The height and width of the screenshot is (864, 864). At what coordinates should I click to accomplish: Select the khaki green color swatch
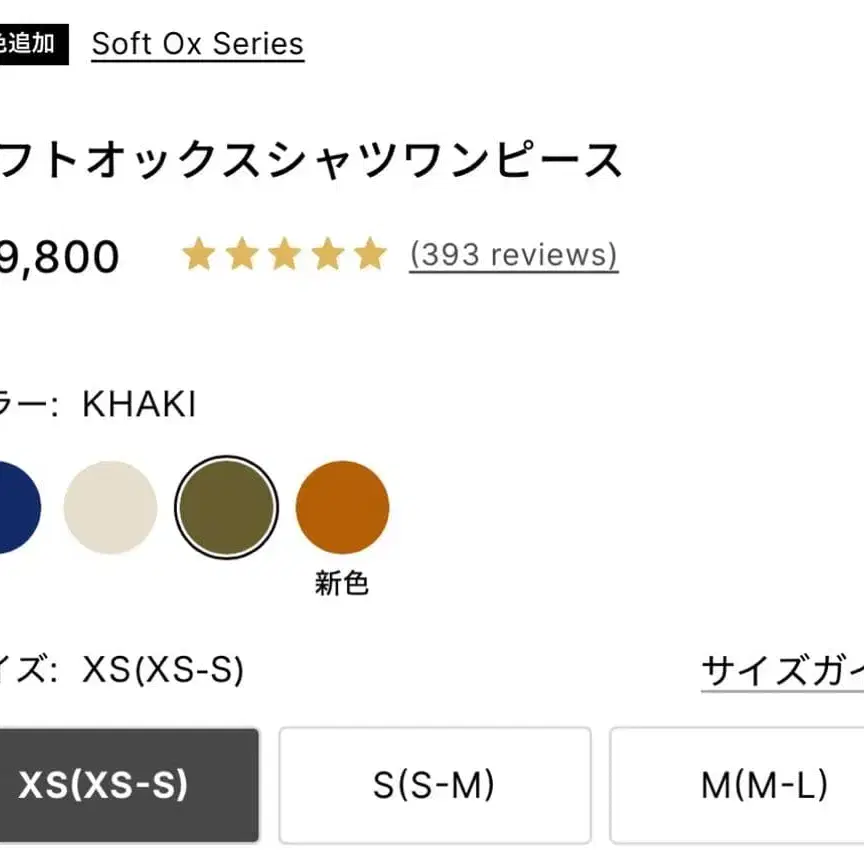pos(225,507)
